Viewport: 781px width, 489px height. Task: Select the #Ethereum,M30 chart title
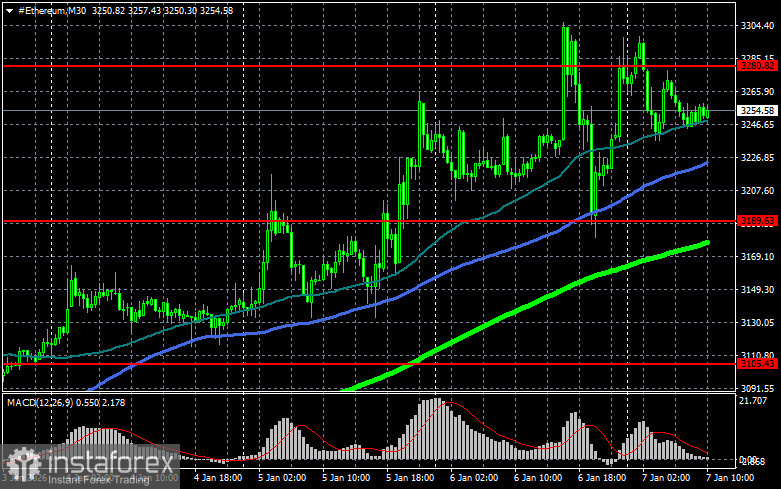pyautogui.click(x=52, y=10)
